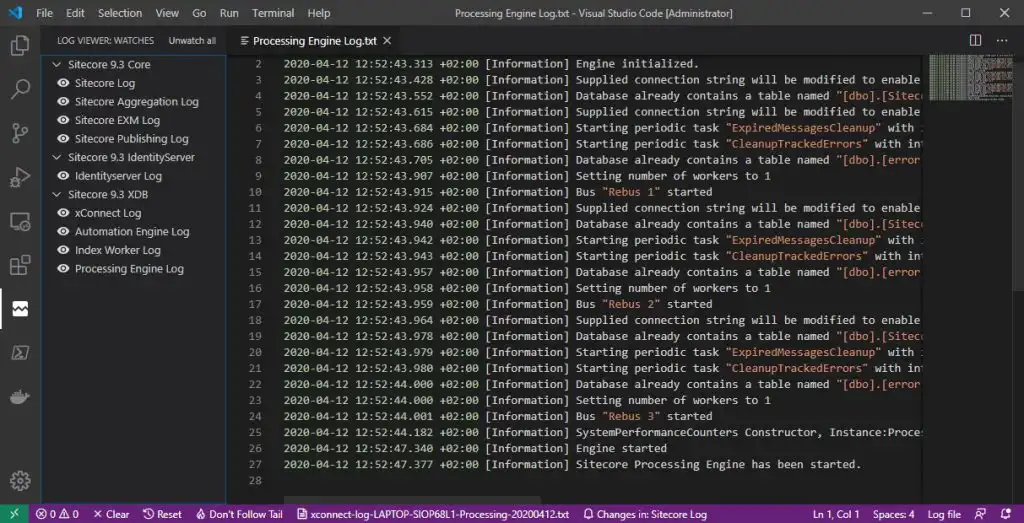Open the Source Control view
This screenshot has height=523, width=1024.
(x=20, y=133)
